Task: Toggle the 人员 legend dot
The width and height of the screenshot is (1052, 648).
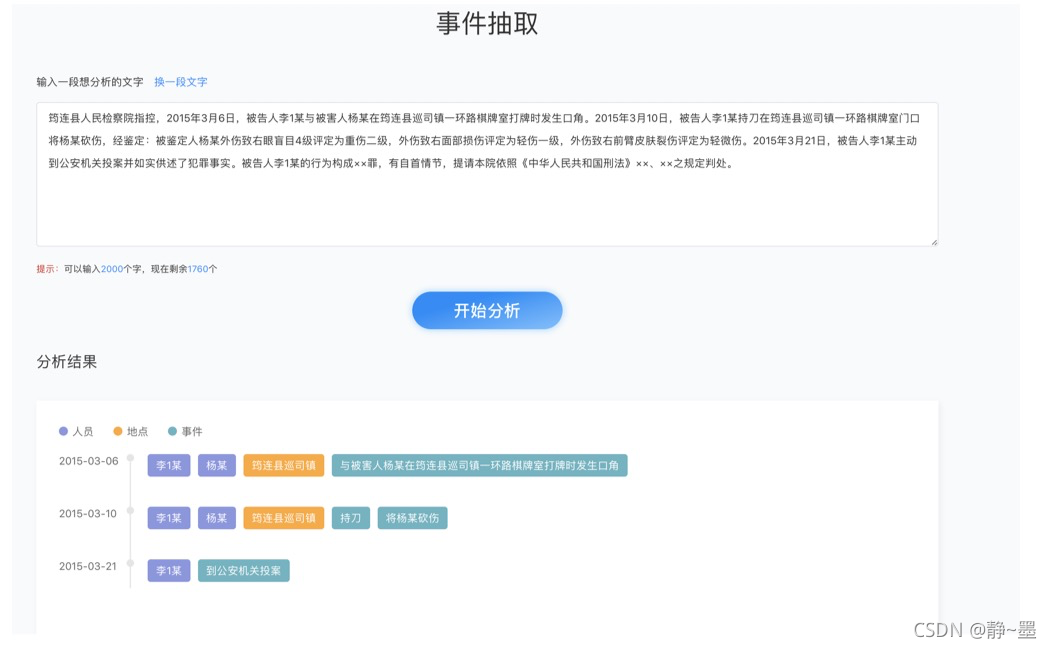Action: tap(63, 432)
